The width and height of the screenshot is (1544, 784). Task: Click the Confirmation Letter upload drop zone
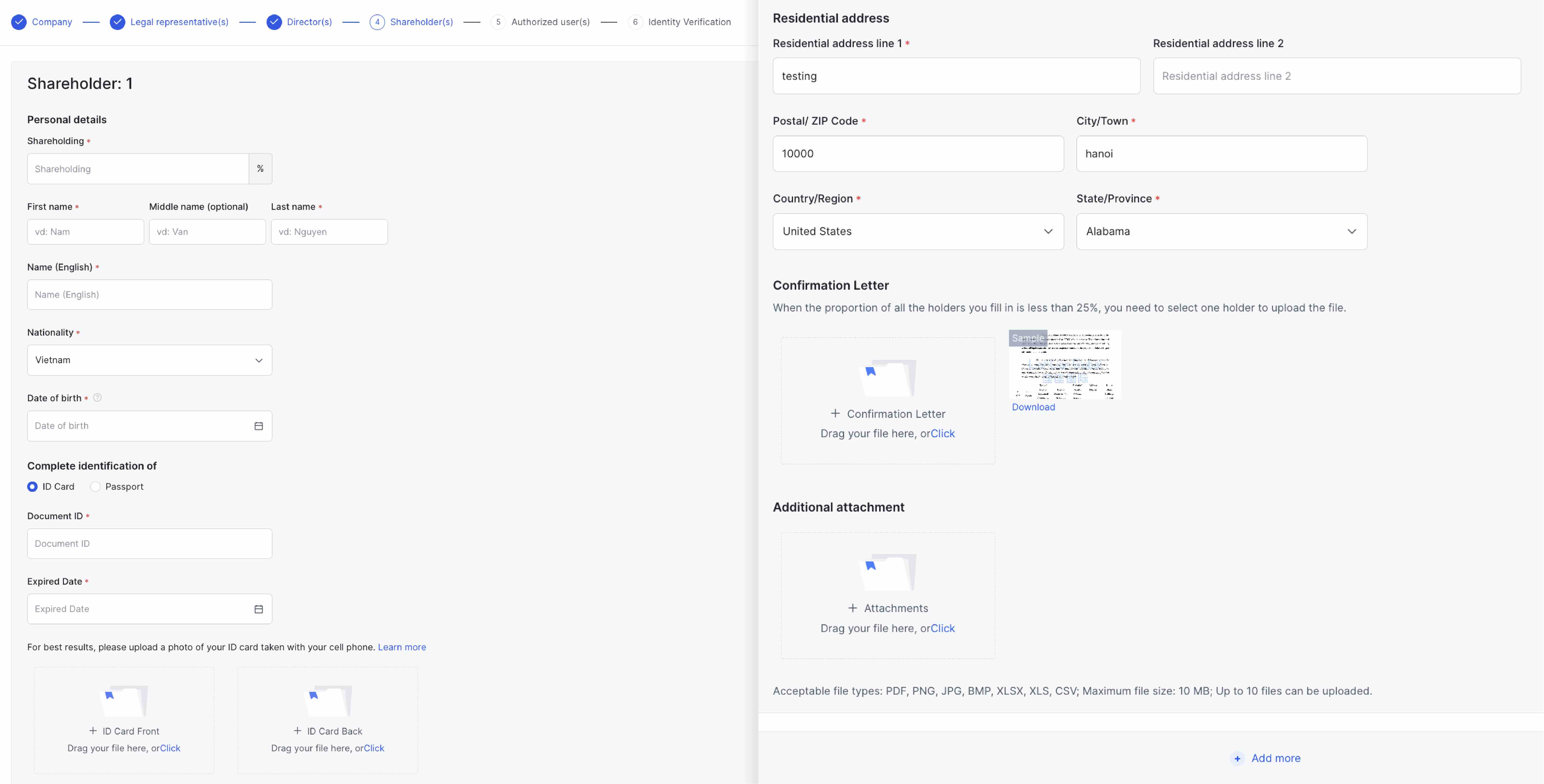pyautogui.click(x=888, y=401)
